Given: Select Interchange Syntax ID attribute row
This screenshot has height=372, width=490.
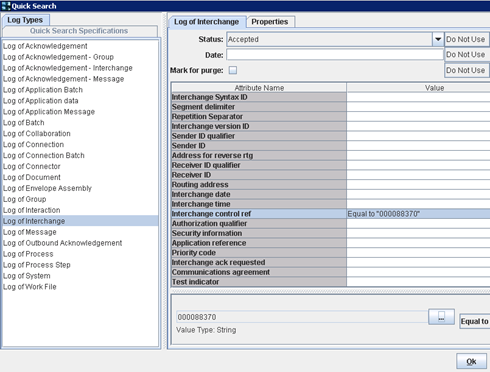Looking at the screenshot, I should coord(259,97).
